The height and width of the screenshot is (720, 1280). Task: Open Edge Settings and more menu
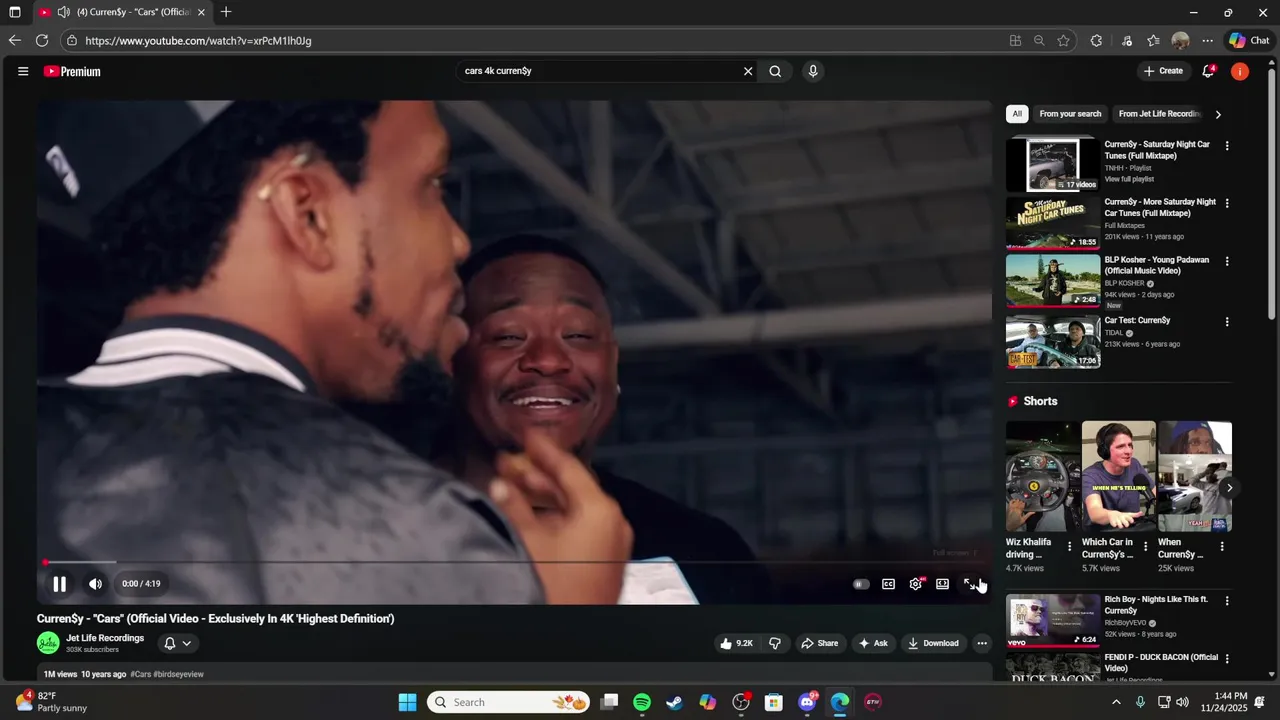[x=1208, y=41]
